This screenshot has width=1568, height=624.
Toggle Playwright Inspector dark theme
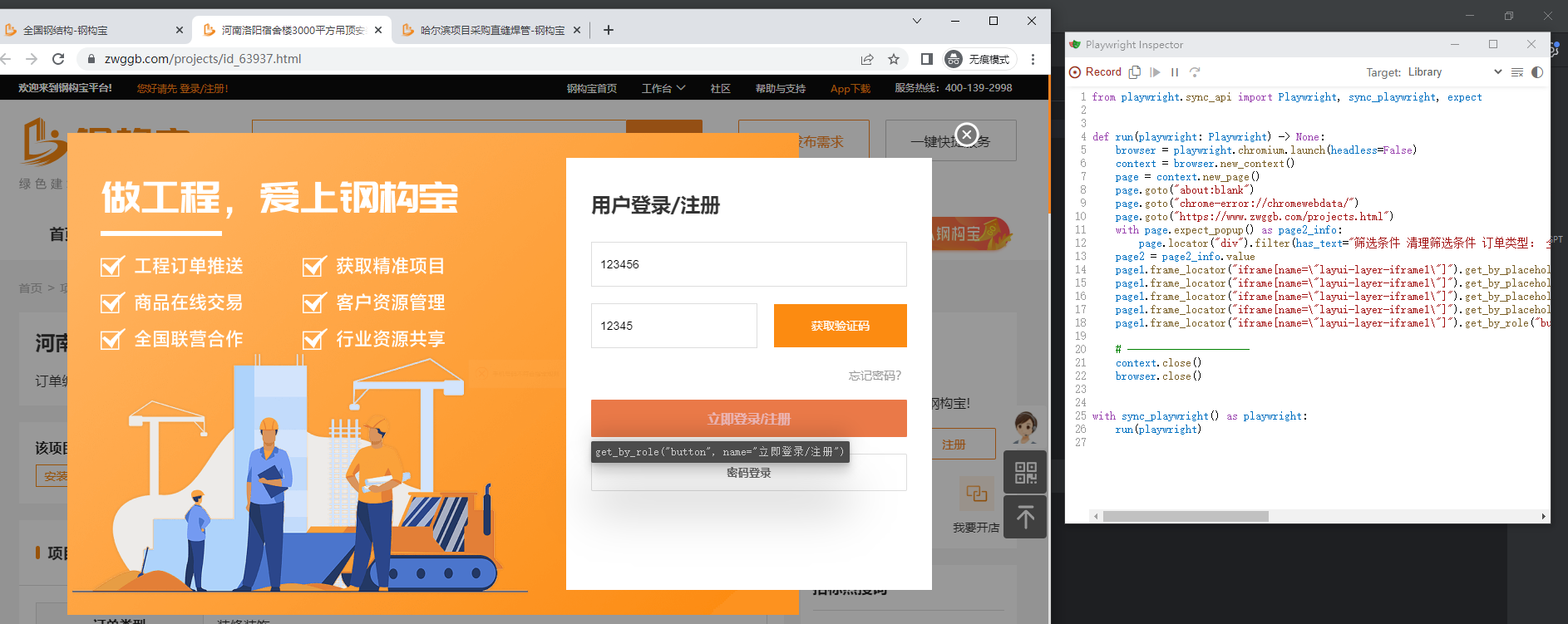click(x=1537, y=72)
